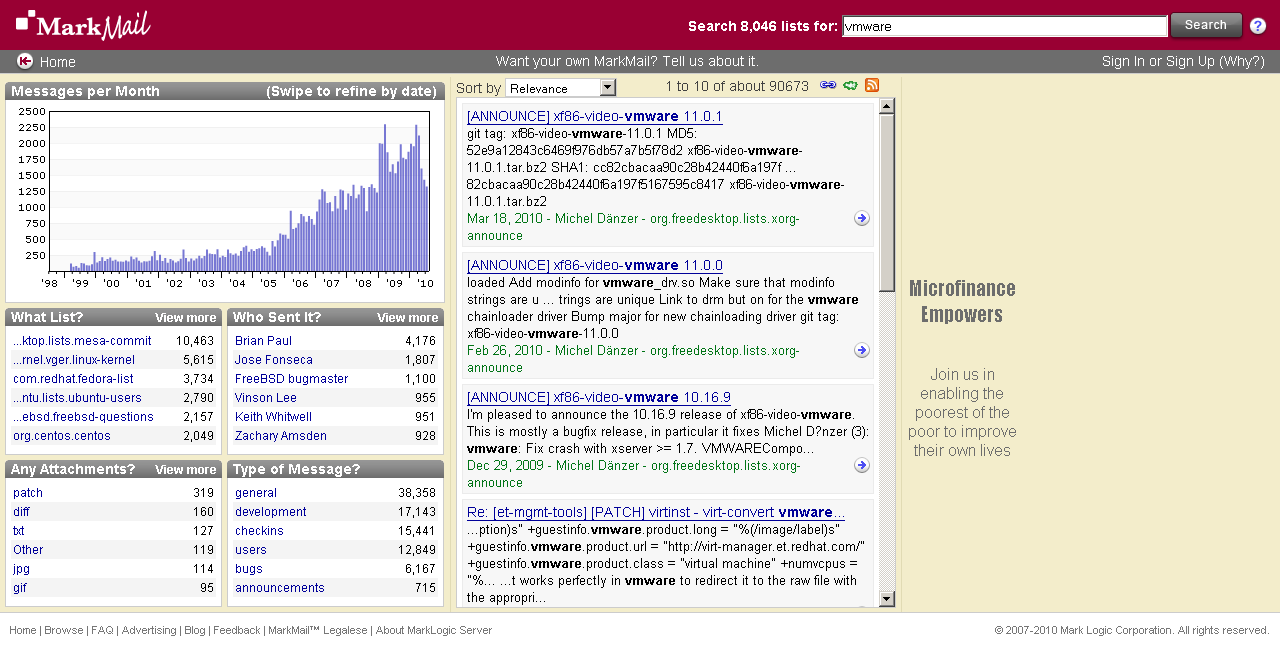Expand View more in What List panel
Screen dimensions: 1280x647
tap(186, 318)
